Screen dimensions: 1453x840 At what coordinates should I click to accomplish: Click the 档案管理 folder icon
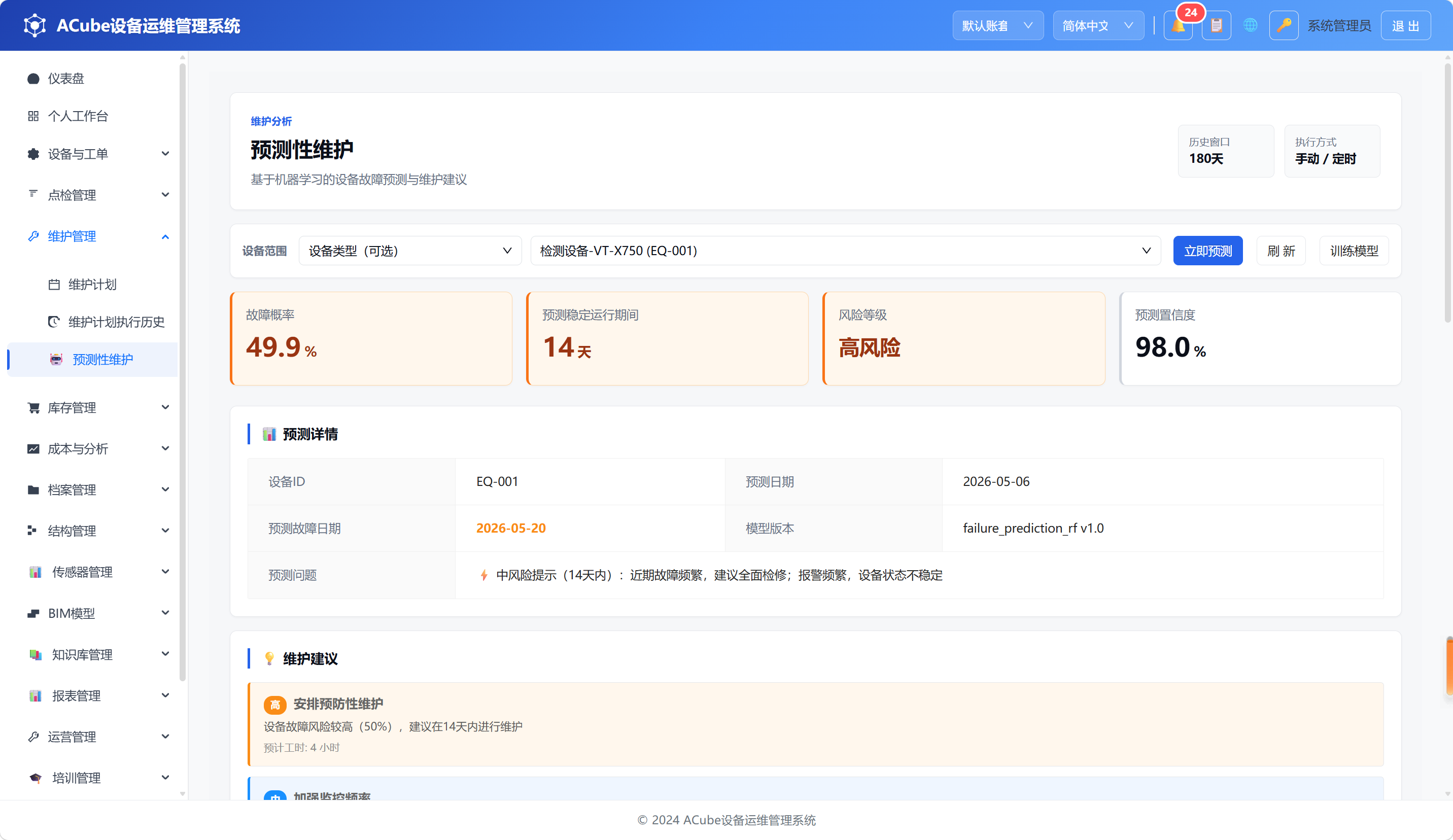[x=33, y=489]
